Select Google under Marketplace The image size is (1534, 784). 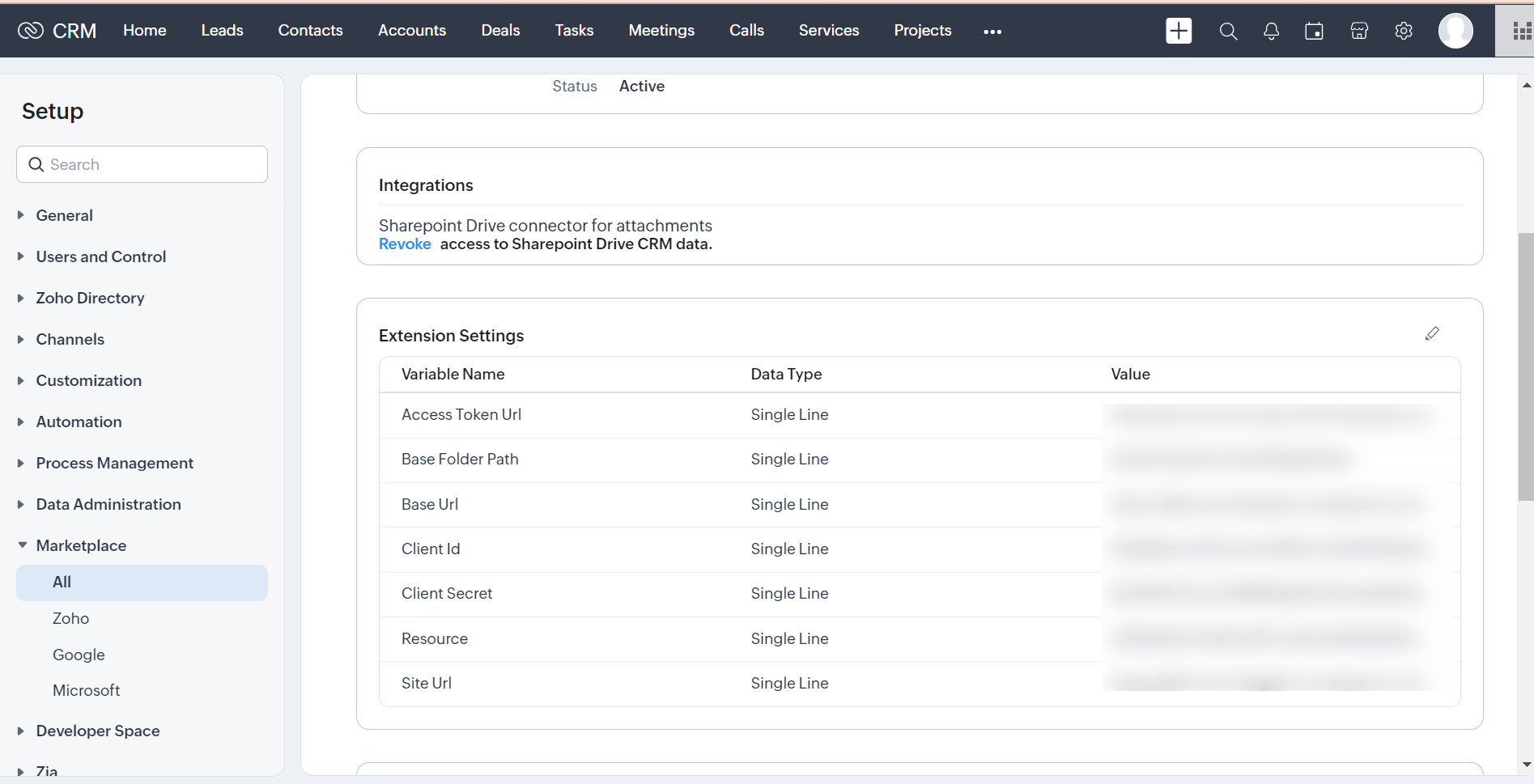(79, 655)
